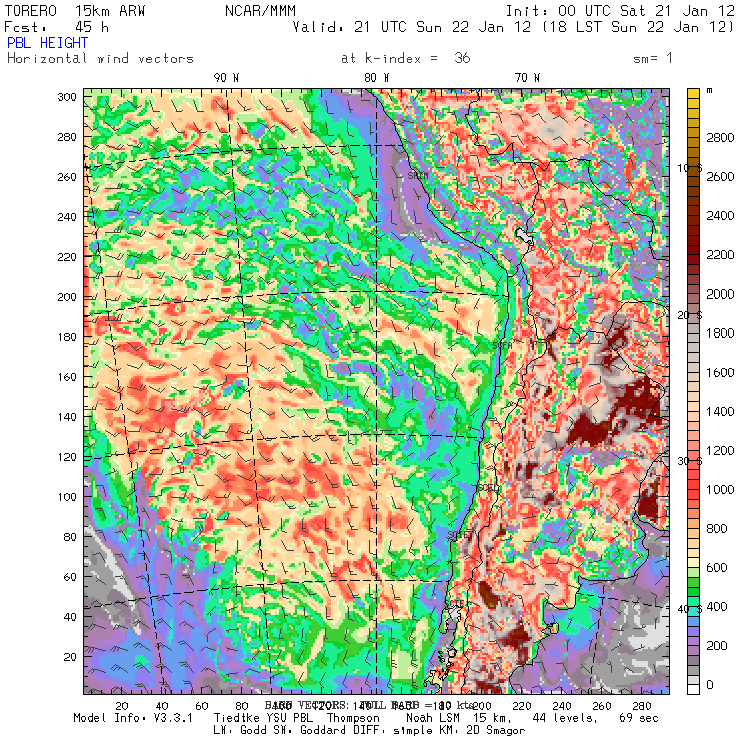Click the colorbar value "1800"
This screenshot has width=740, height=740.
720,334
